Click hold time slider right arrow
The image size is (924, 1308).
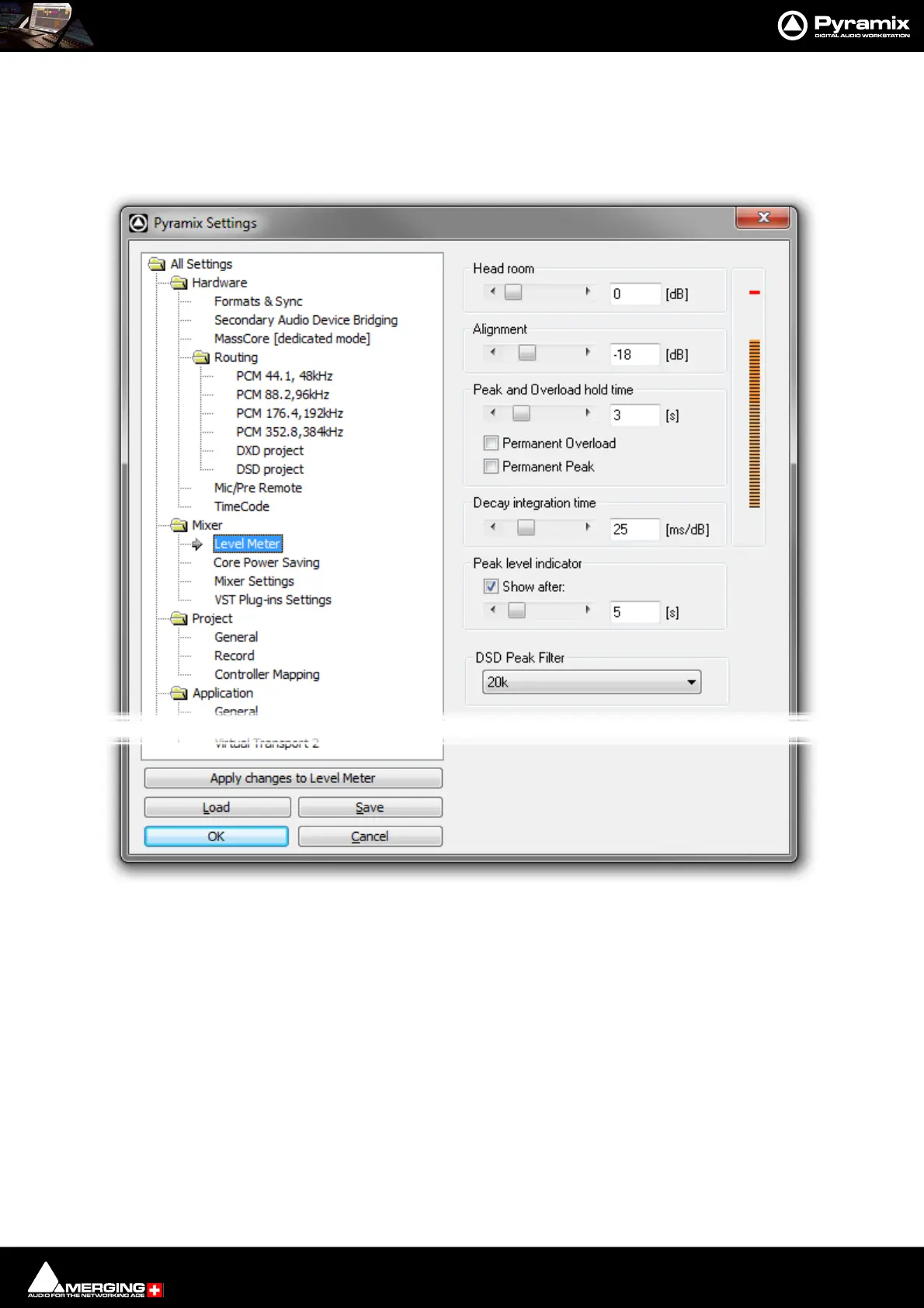(x=588, y=412)
